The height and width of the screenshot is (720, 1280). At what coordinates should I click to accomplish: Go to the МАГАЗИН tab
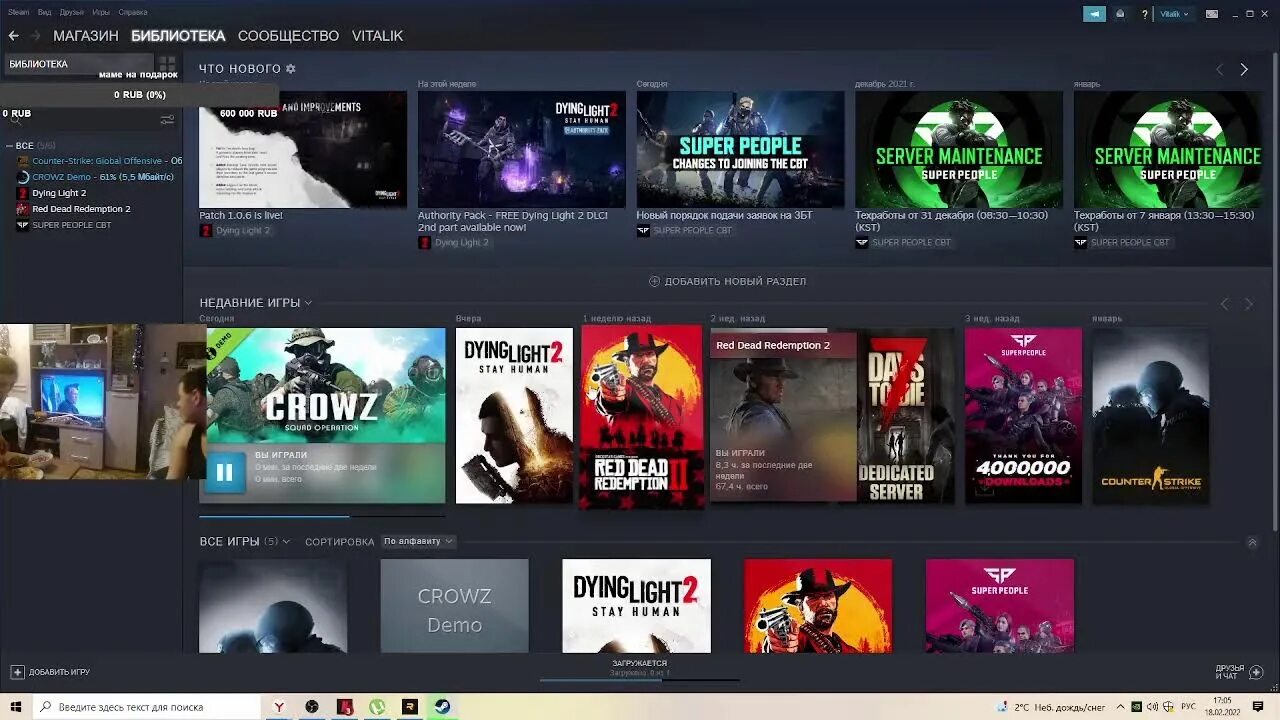click(86, 36)
